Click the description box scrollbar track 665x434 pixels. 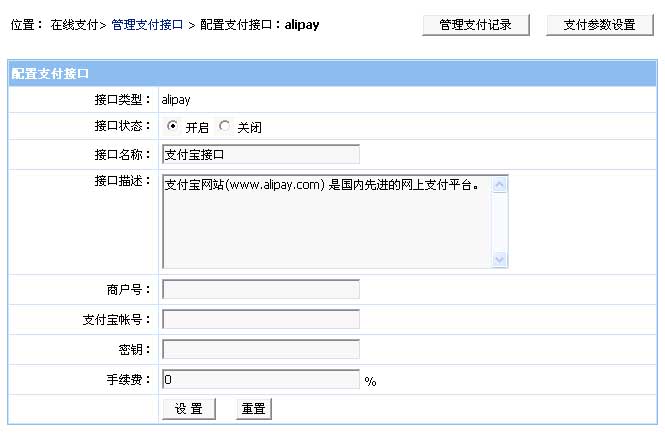(501, 222)
